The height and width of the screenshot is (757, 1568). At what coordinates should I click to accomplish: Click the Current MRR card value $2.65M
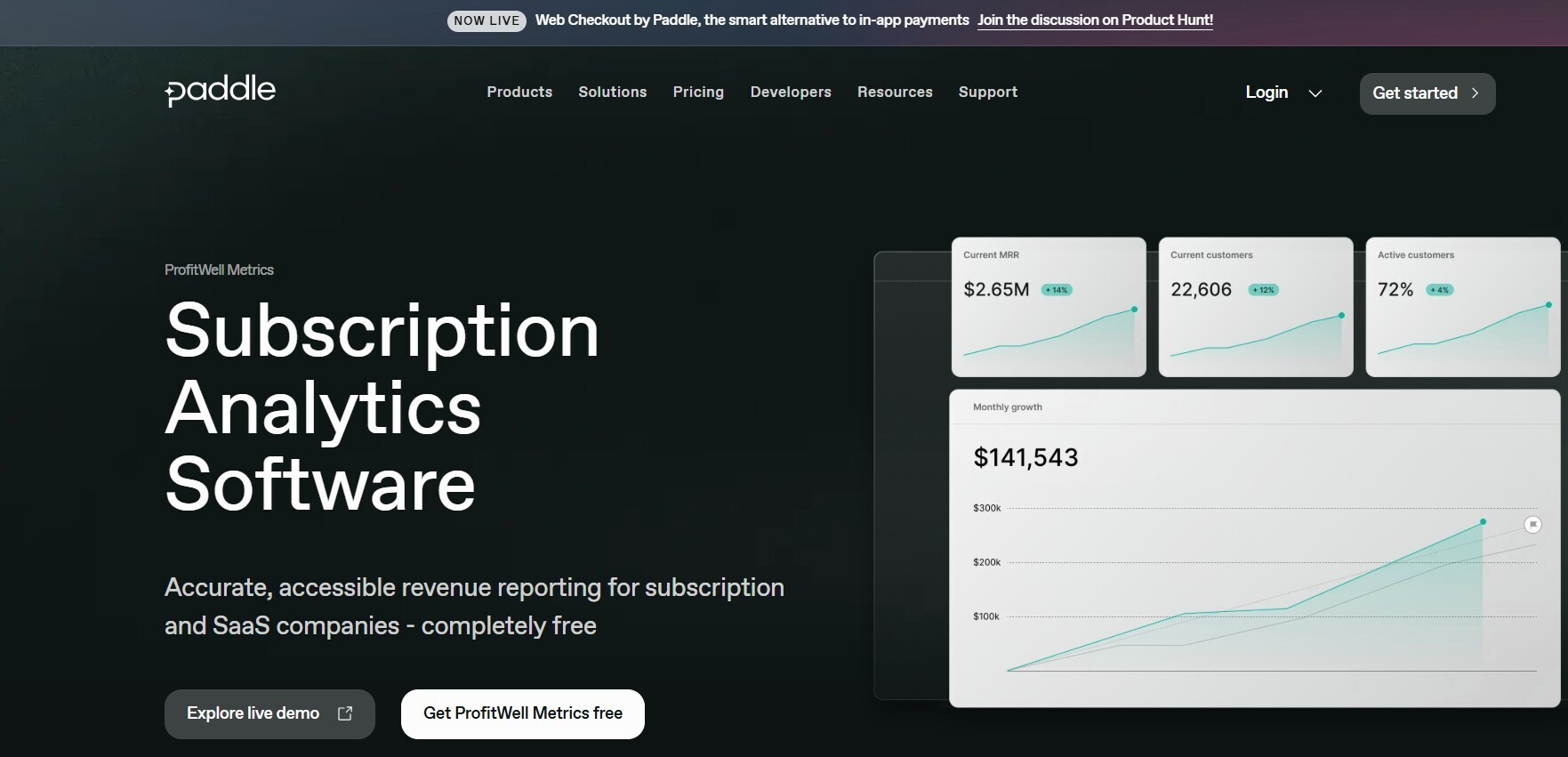(x=996, y=290)
